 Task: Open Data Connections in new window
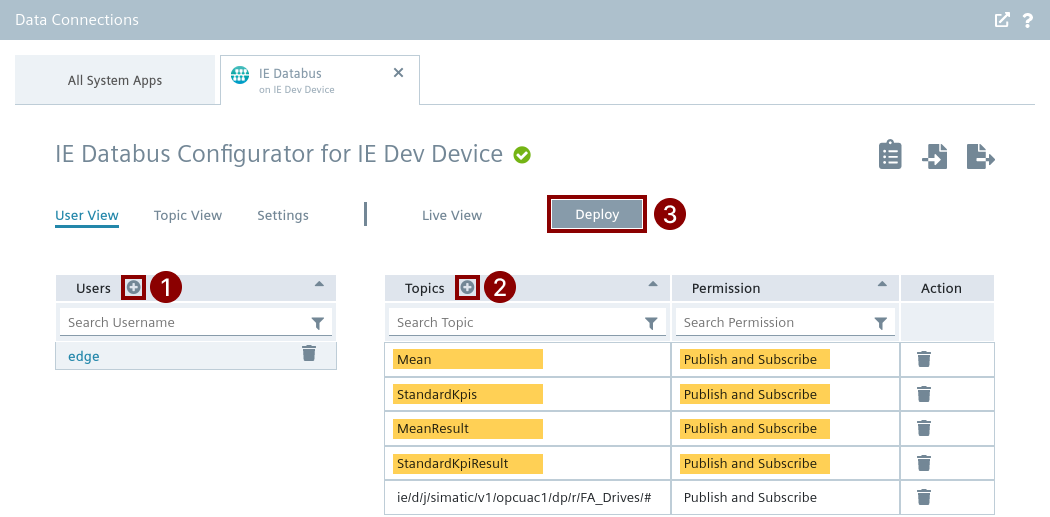pos(1001,20)
